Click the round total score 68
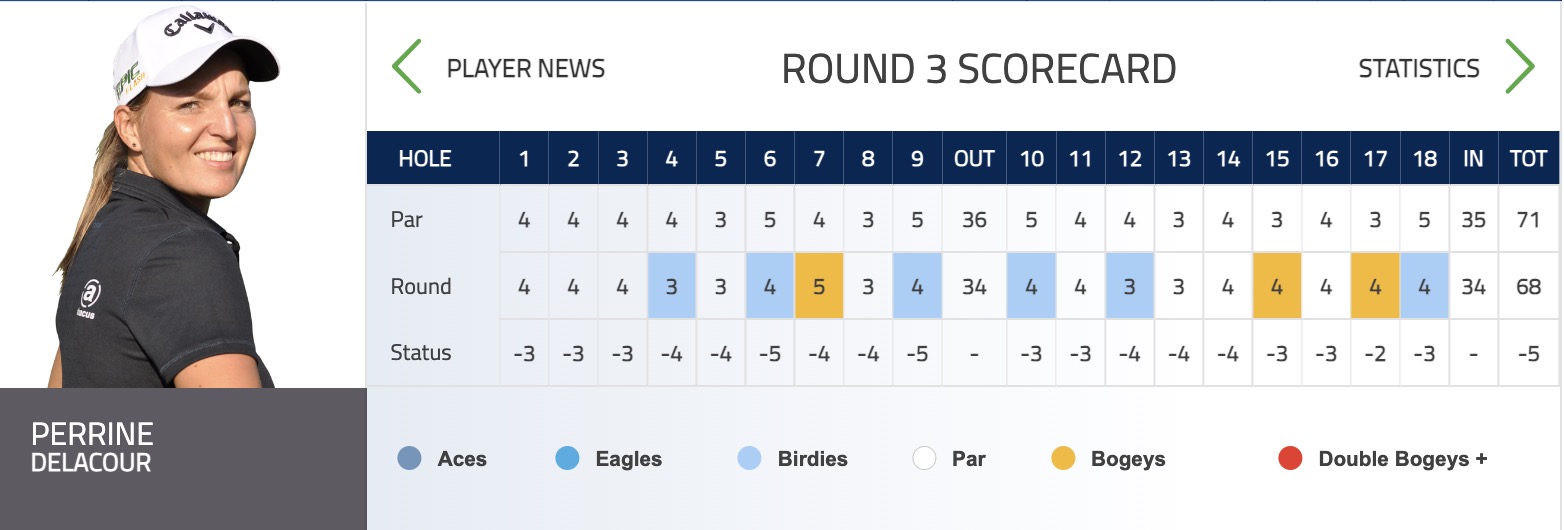The image size is (1564, 530). point(1529,286)
